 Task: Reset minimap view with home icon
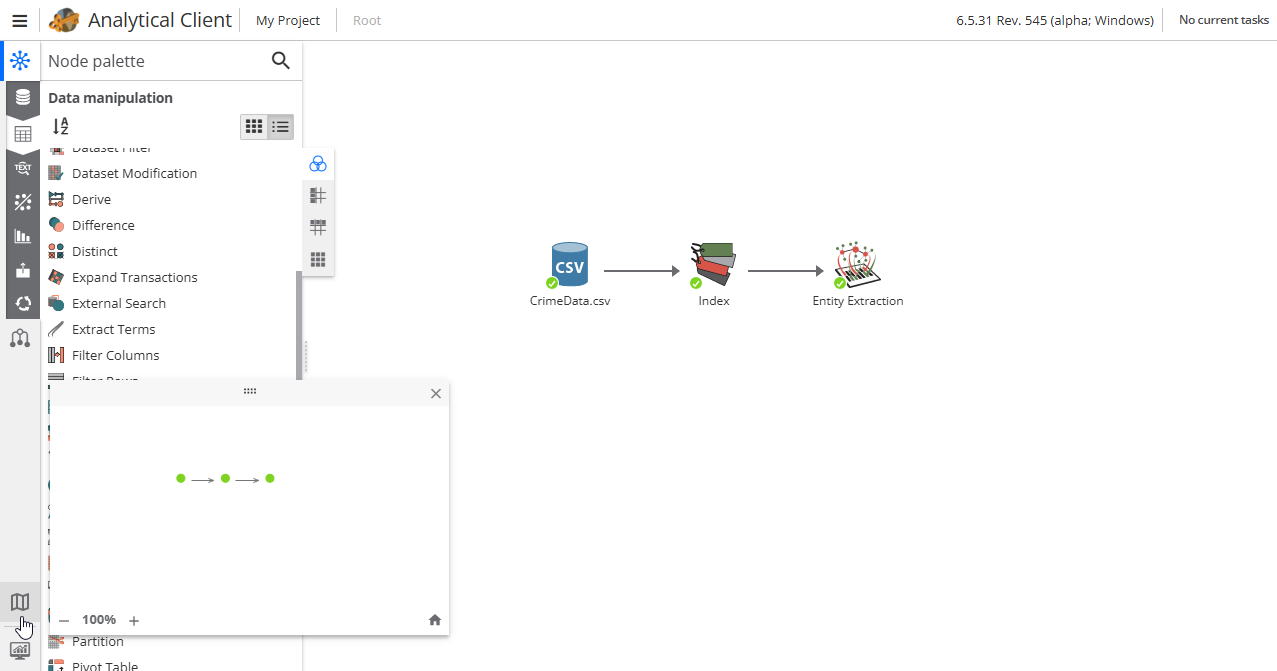[x=435, y=620]
